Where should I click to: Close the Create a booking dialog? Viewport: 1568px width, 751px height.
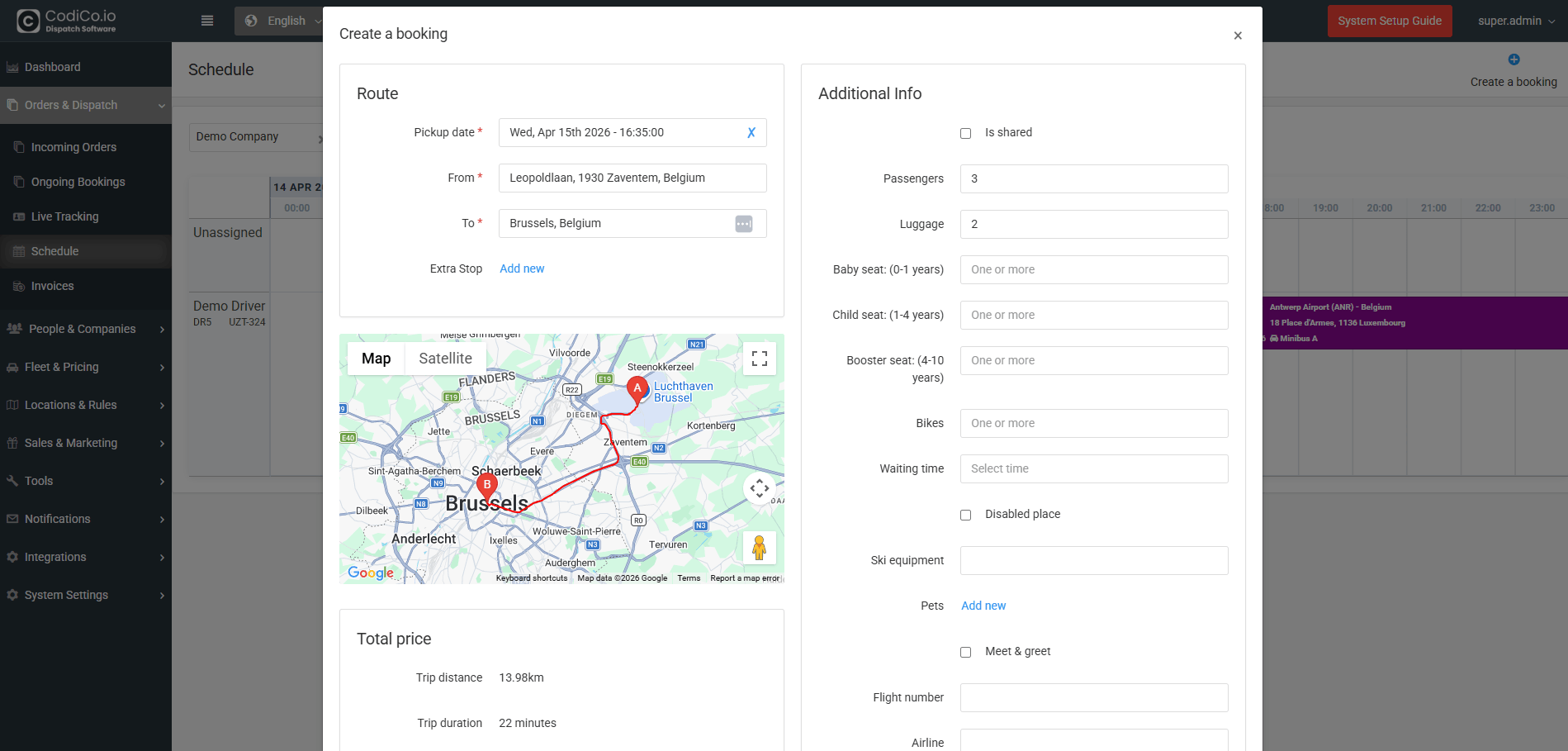1237,36
